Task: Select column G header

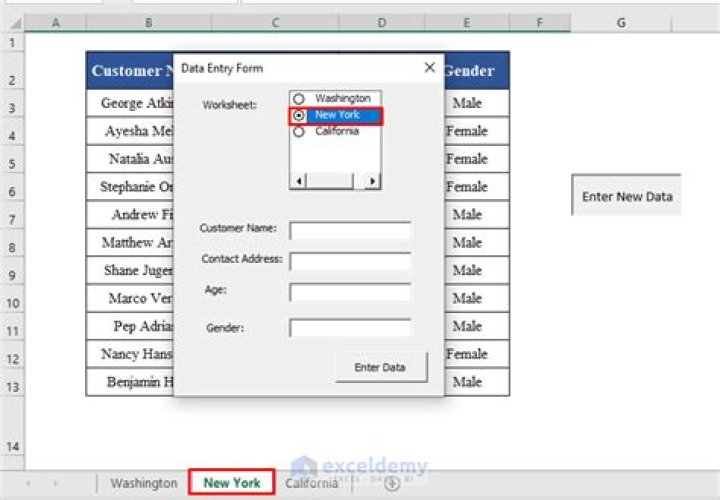Action: pyautogui.click(x=621, y=22)
